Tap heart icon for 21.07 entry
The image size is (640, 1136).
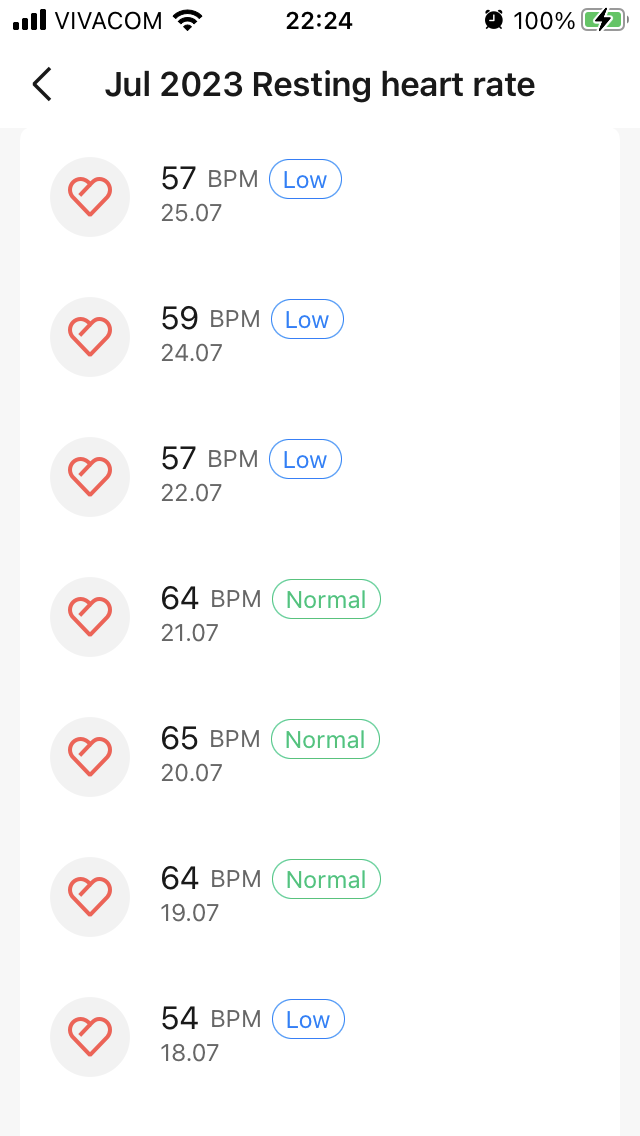pyautogui.click(x=90, y=617)
